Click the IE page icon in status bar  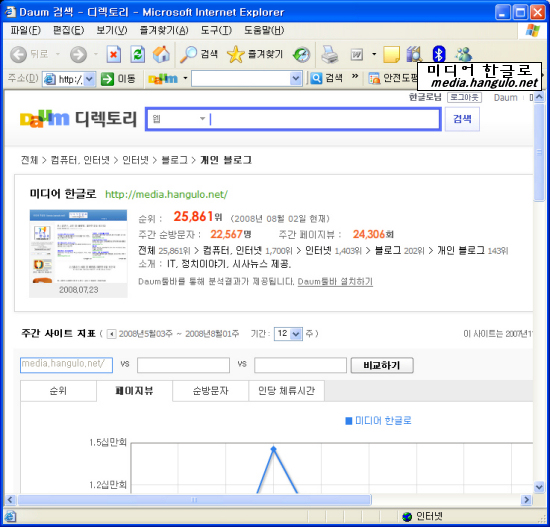coord(10,516)
